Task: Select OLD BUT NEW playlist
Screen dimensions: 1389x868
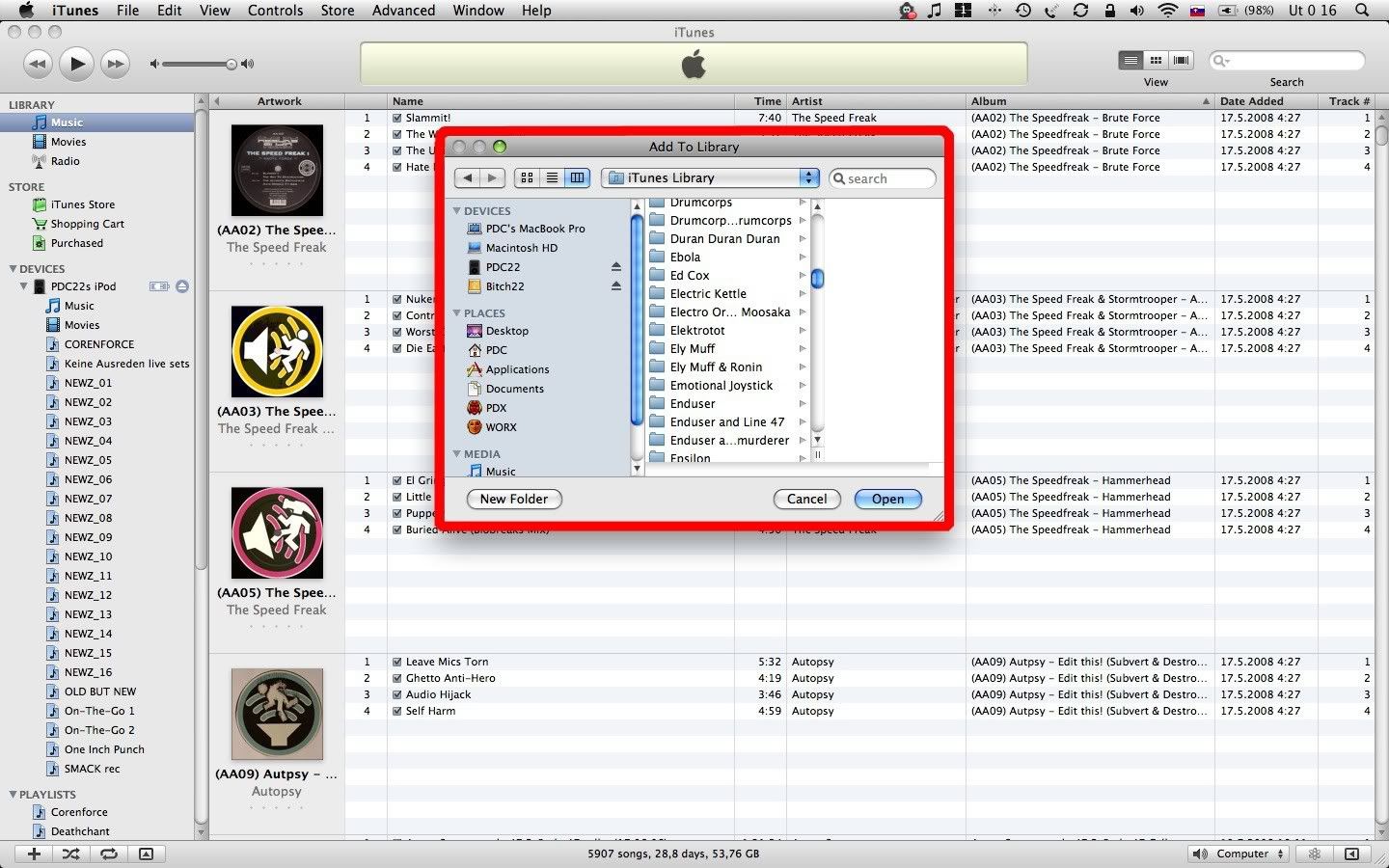Action: point(100,692)
